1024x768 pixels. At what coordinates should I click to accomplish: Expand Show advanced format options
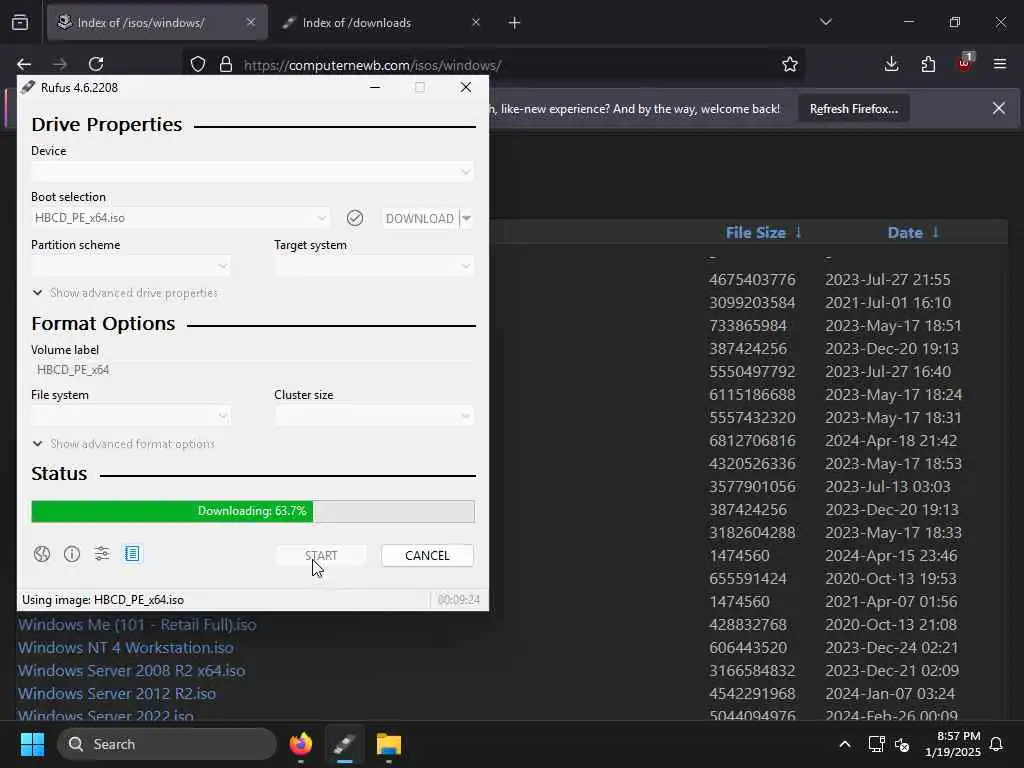(123, 444)
